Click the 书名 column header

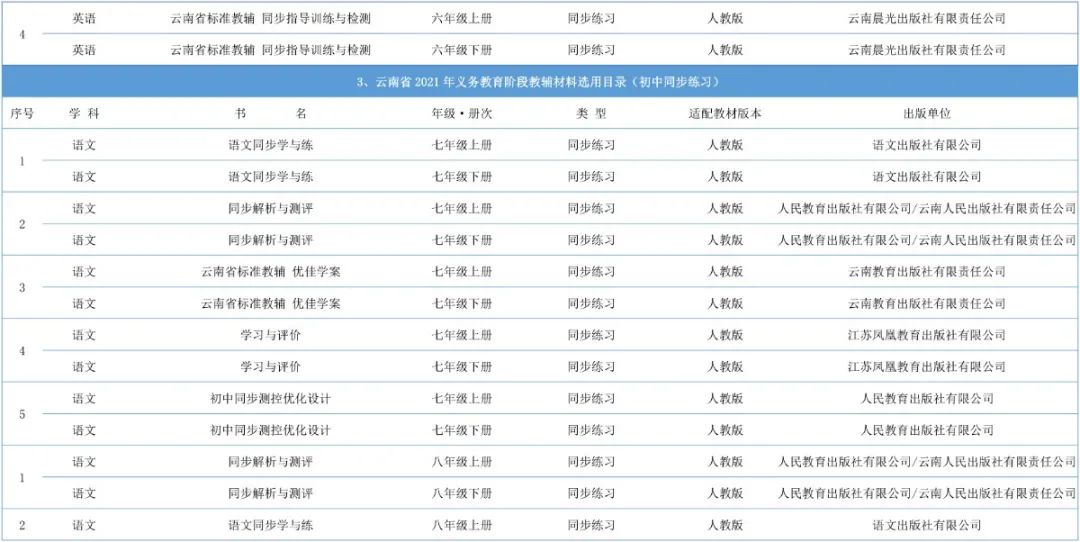pyautogui.click(x=271, y=114)
